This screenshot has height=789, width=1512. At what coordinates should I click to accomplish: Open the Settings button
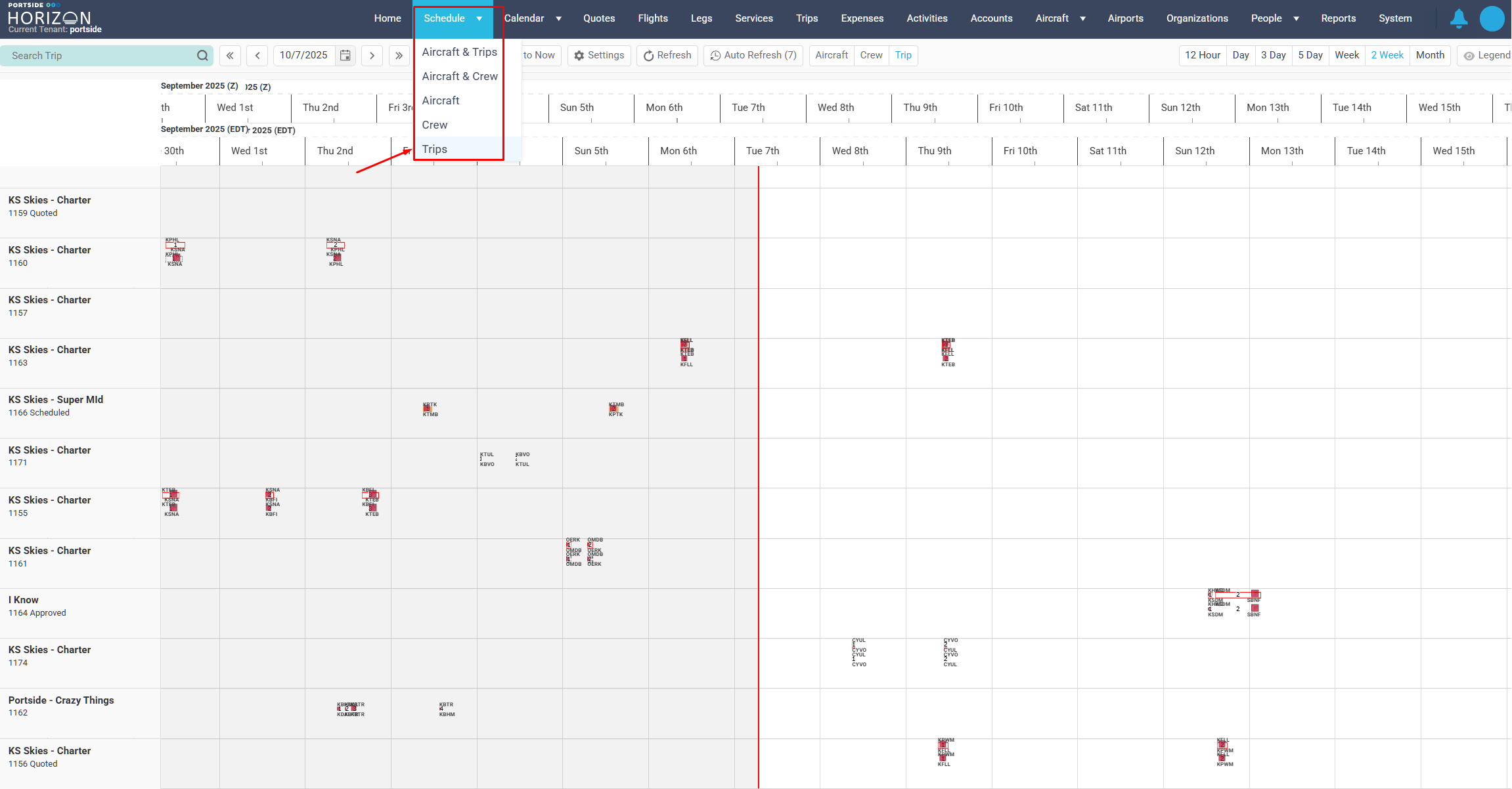pyautogui.click(x=598, y=55)
